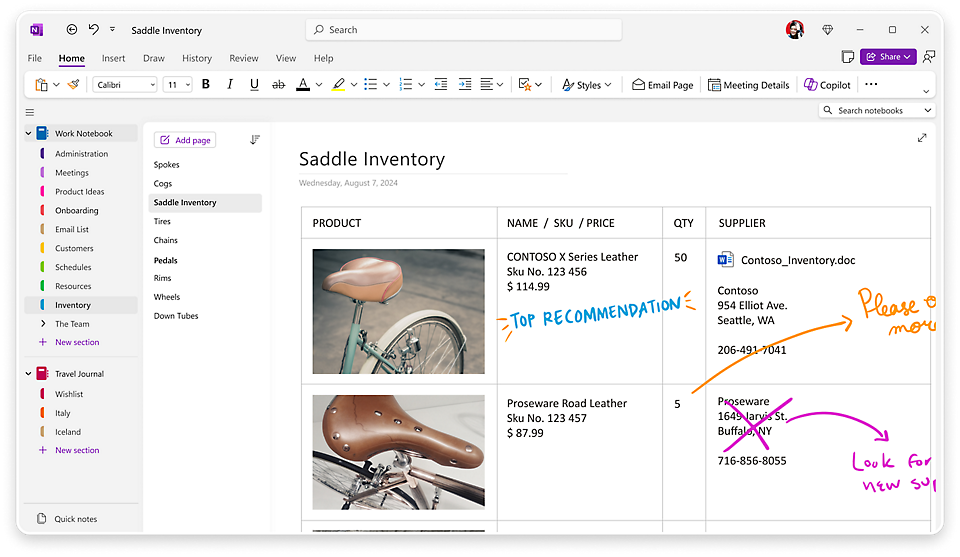Click the Add page button
Image resolution: width=960 pixels, height=557 pixels.
pos(185,140)
